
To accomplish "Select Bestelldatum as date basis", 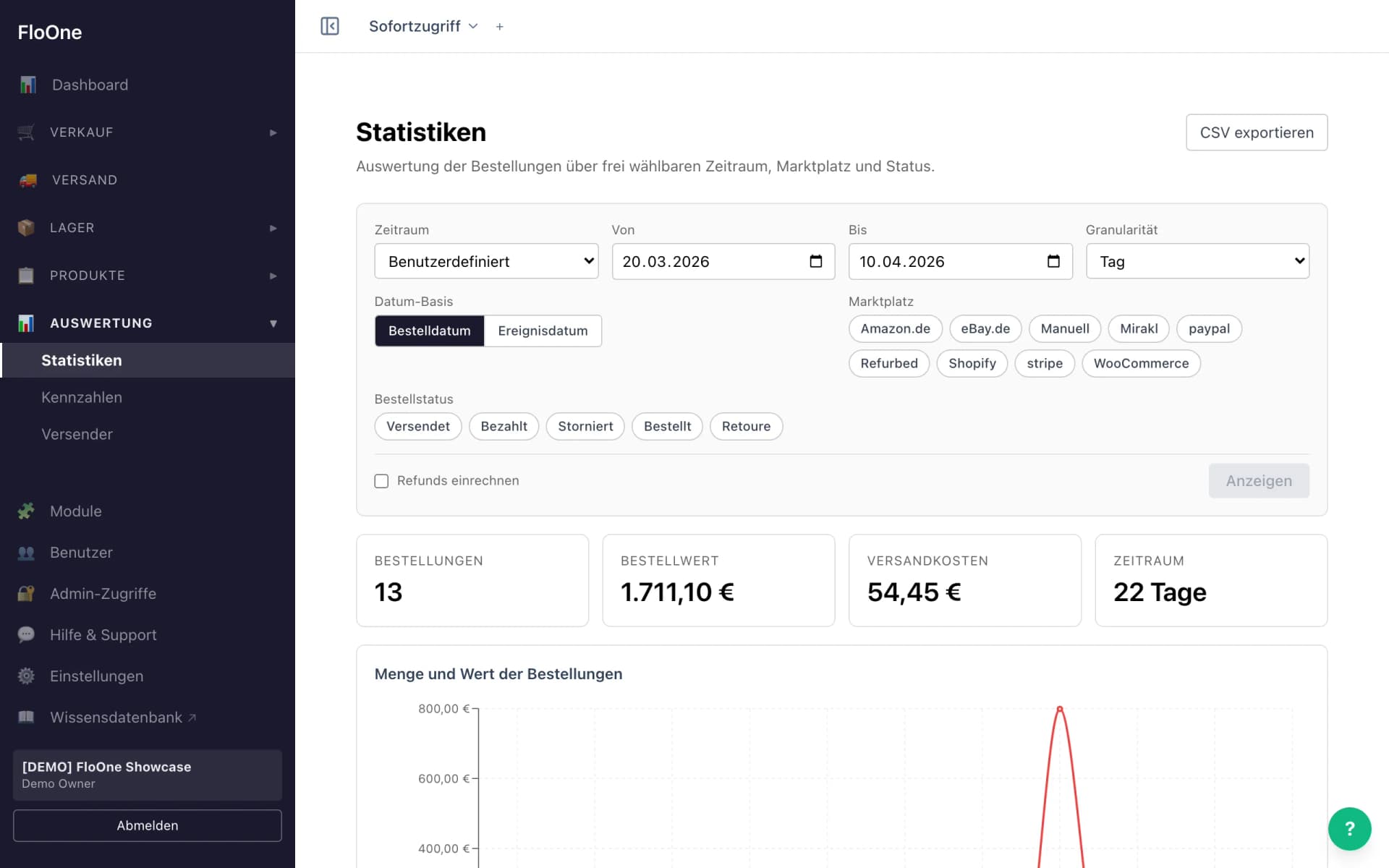I will (430, 331).
